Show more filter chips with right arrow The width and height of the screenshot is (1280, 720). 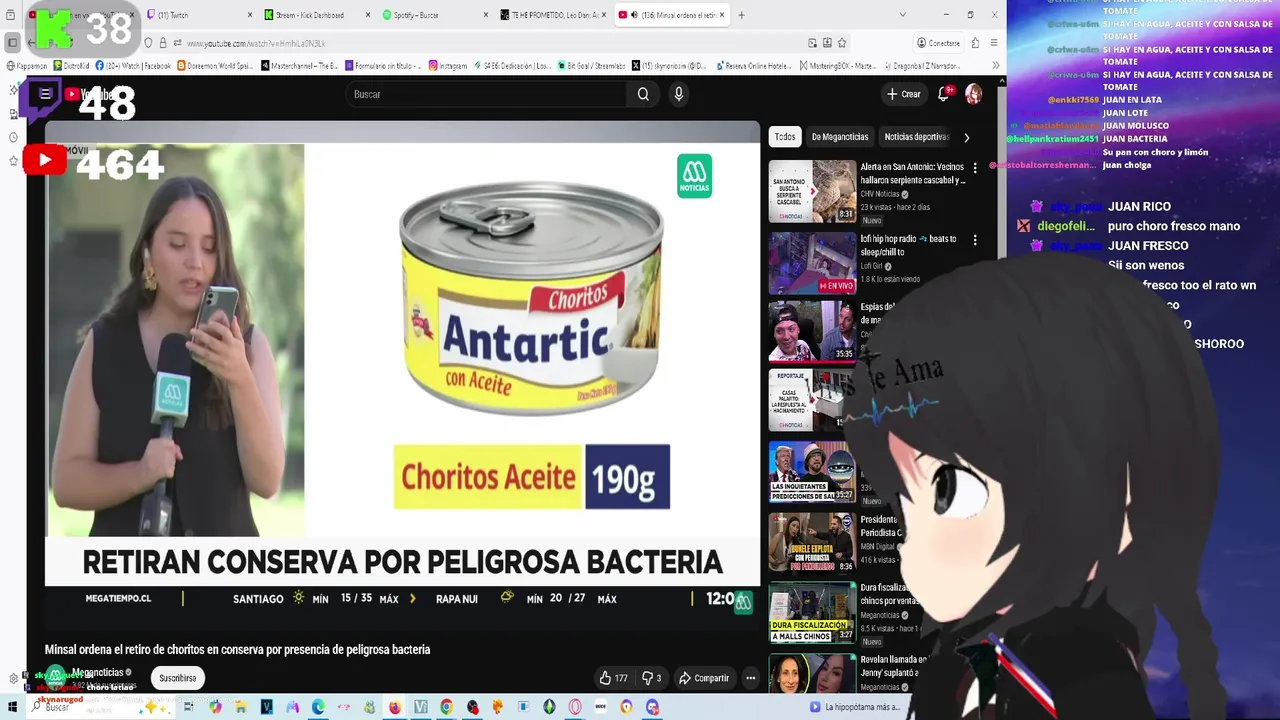point(966,137)
